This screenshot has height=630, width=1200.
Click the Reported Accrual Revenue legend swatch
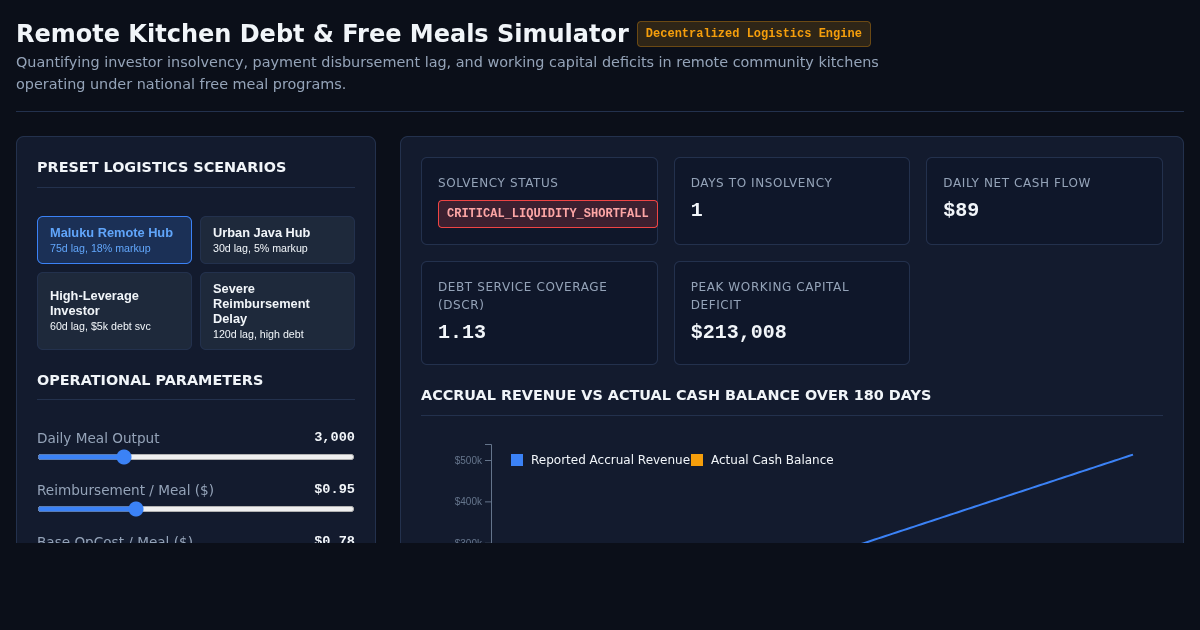[517, 460]
